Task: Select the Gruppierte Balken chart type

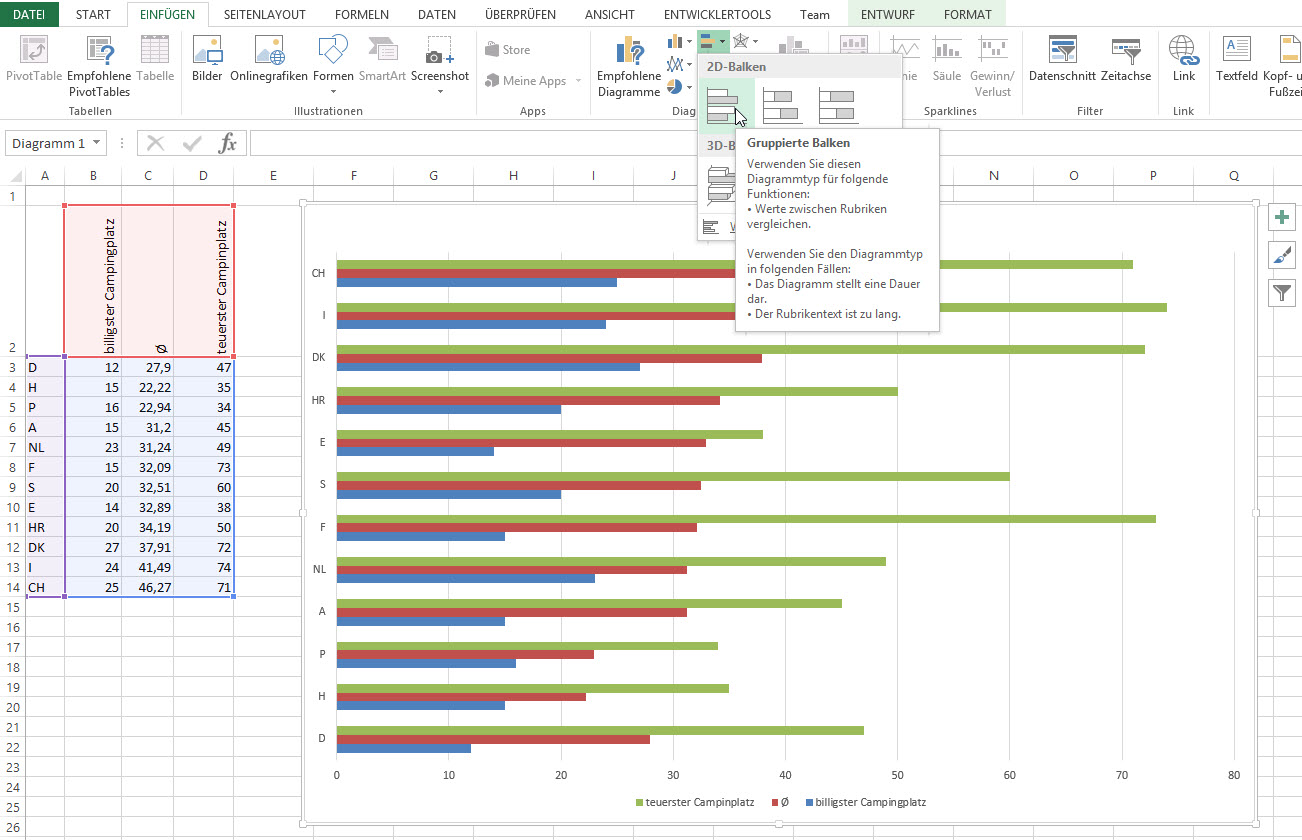Action: coord(723,106)
